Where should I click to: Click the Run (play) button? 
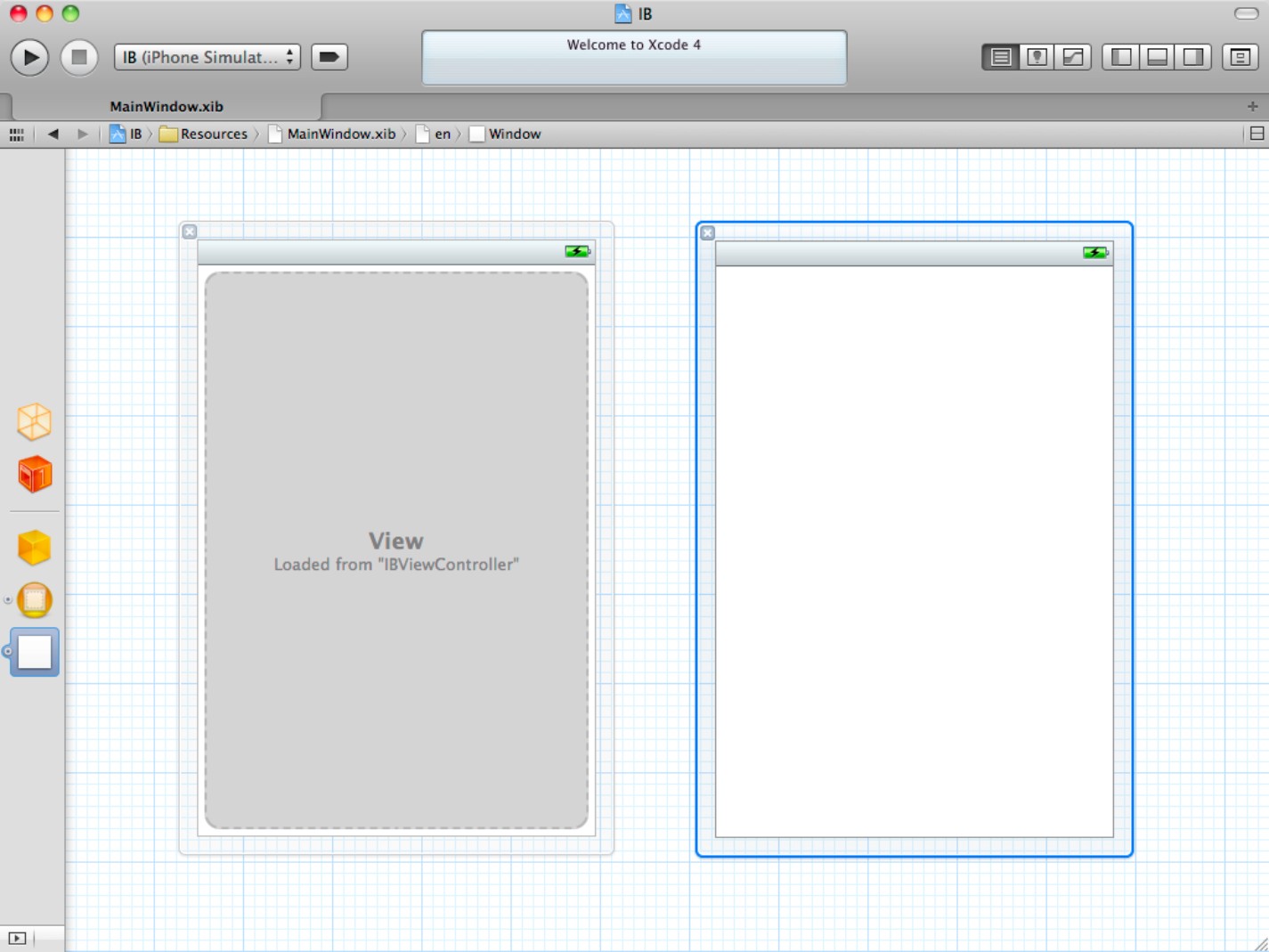[x=29, y=57]
